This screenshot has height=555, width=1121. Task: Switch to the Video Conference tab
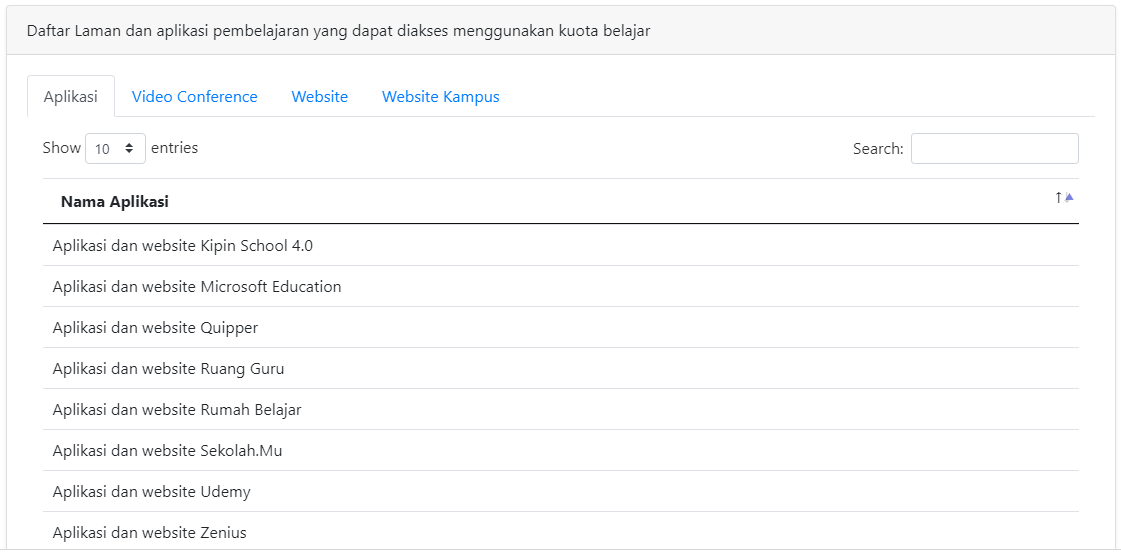point(195,97)
